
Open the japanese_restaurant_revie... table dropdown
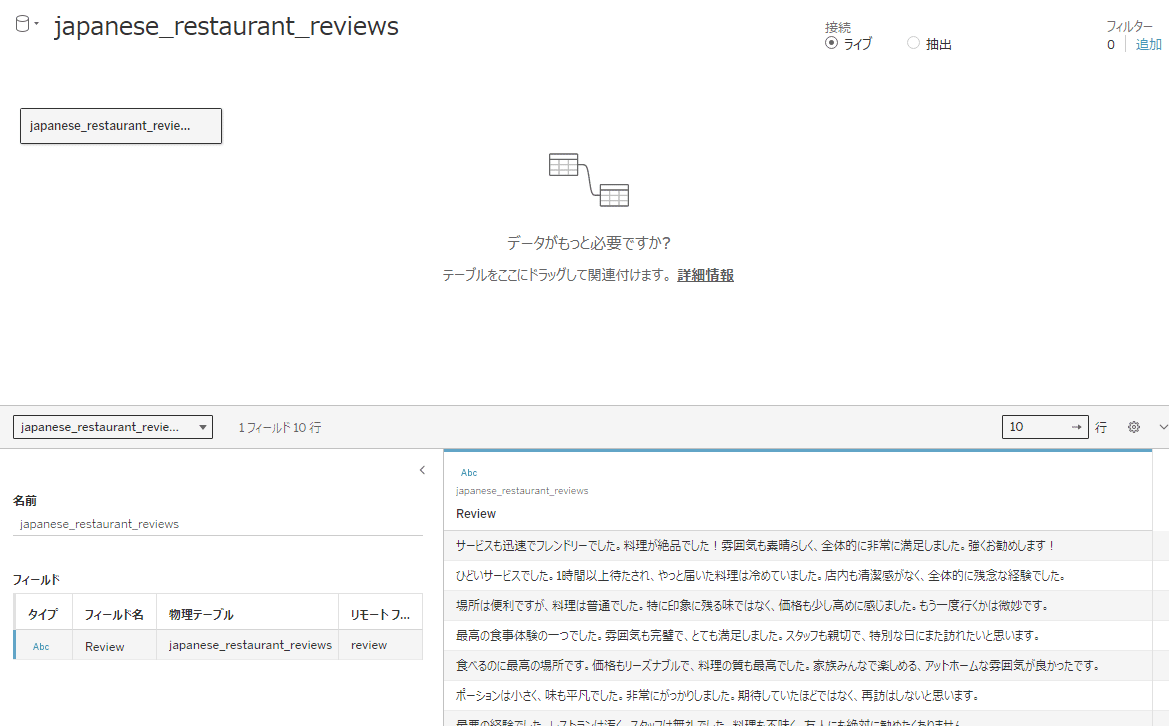[113, 427]
